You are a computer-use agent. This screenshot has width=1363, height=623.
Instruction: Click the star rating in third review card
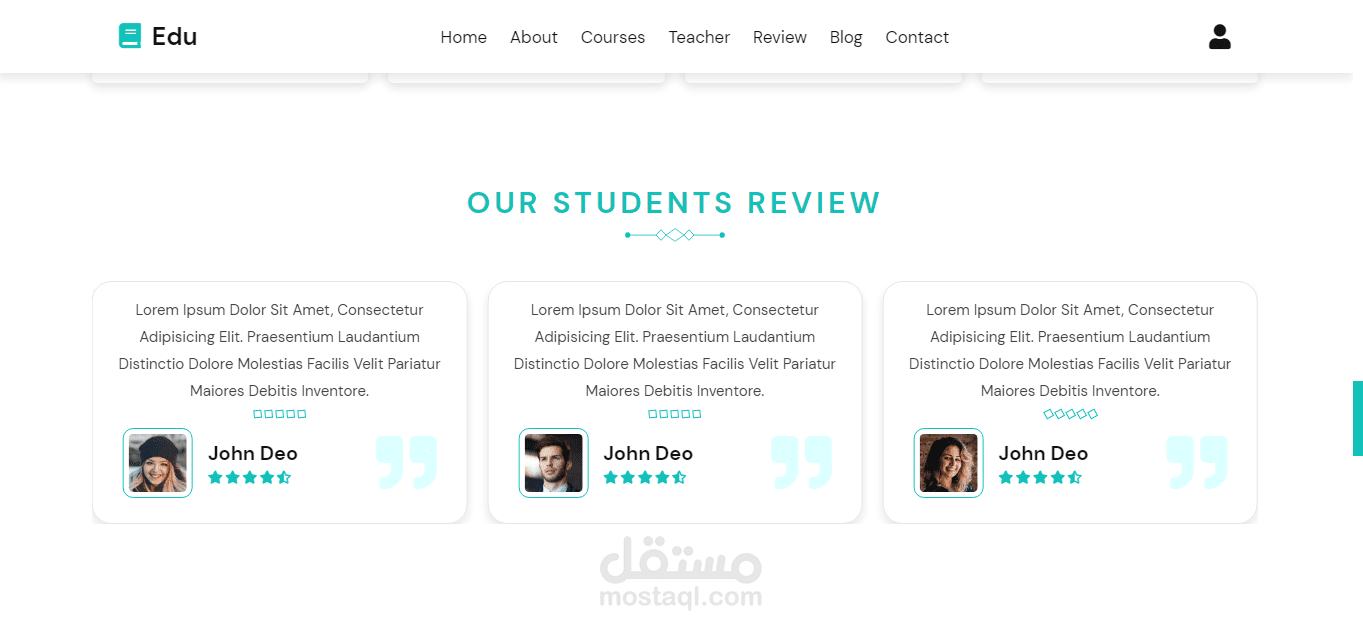click(1040, 478)
